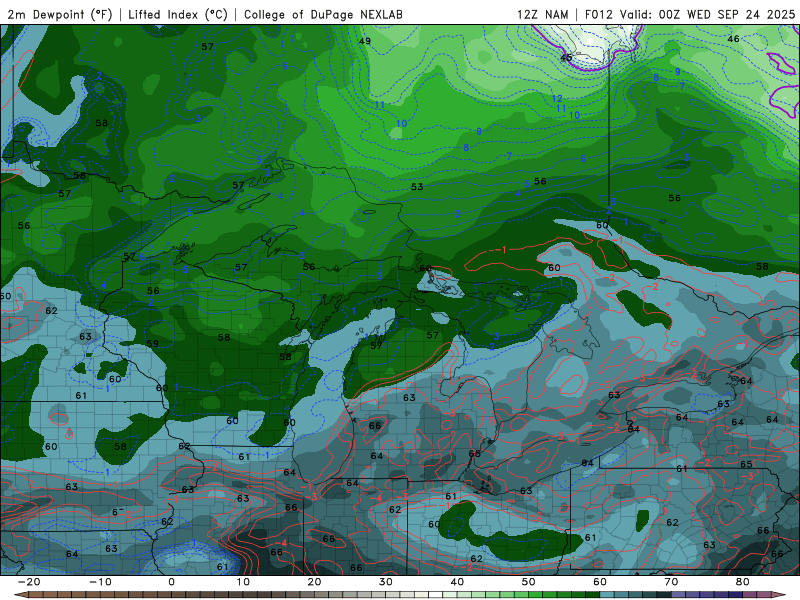Image resolution: width=800 pixels, height=600 pixels.
Task: Click the "College of DuPage NEXLAB" label
Action: point(323,14)
